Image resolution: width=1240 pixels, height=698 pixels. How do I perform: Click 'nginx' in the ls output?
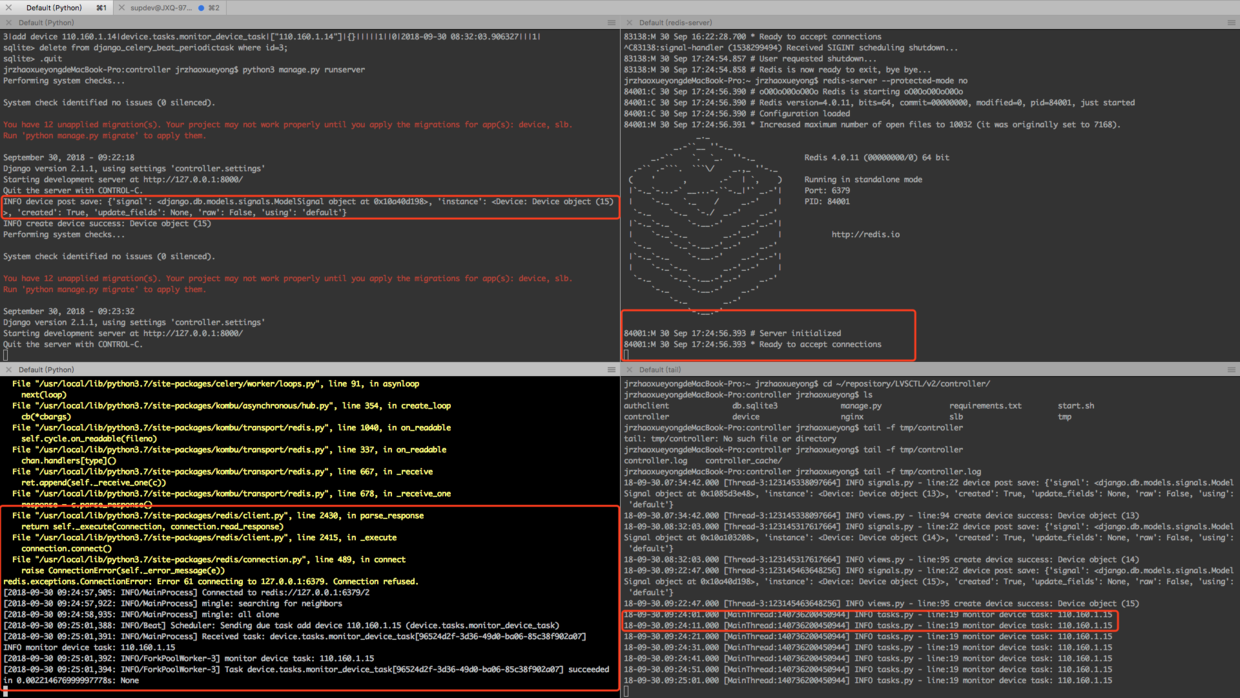852,416
